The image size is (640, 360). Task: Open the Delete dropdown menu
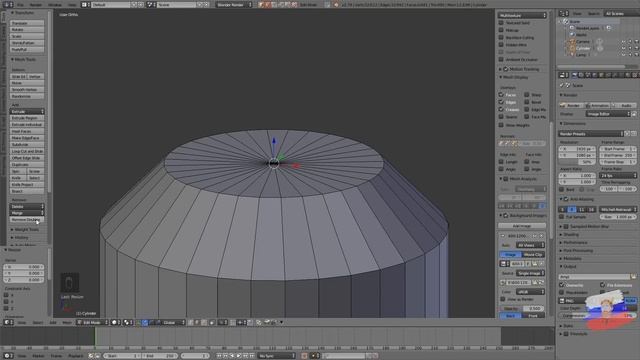pyautogui.click(x=27, y=207)
